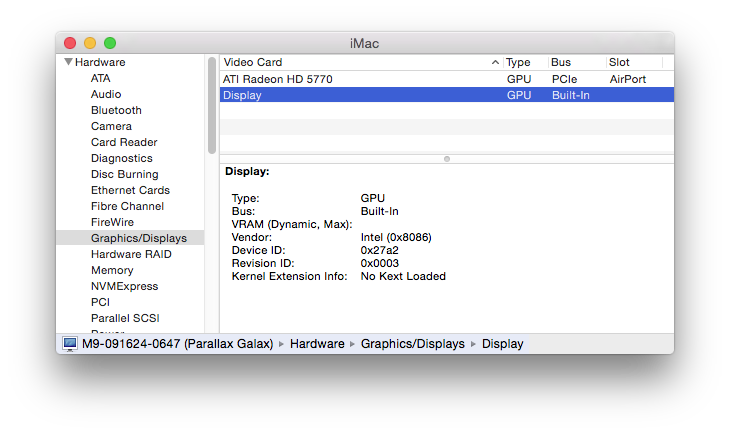Image resolution: width=730 pixels, height=434 pixels.
Task: Collapse the Hardware tree disclosure triangle
Action: tap(68, 62)
